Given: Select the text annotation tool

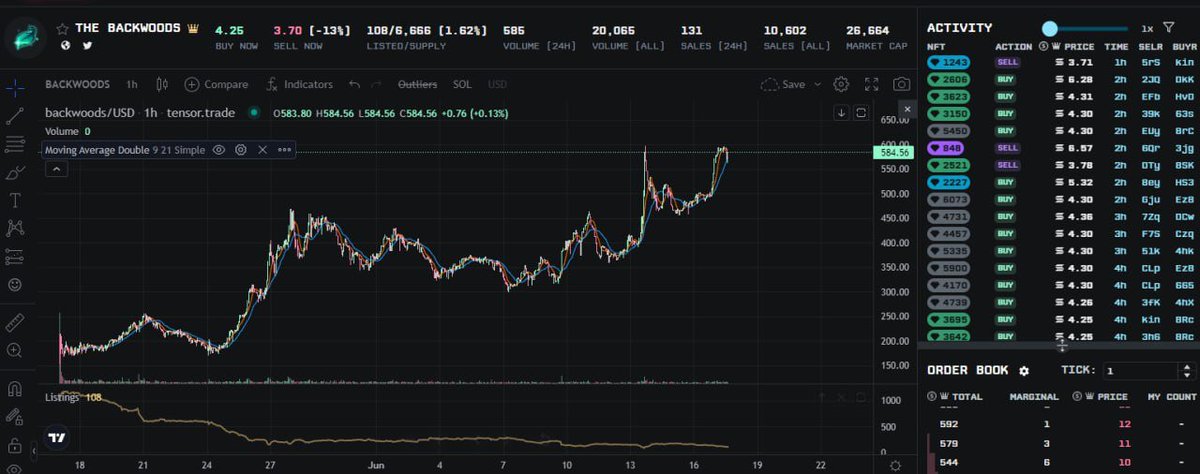Looking at the screenshot, I should click(x=14, y=201).
